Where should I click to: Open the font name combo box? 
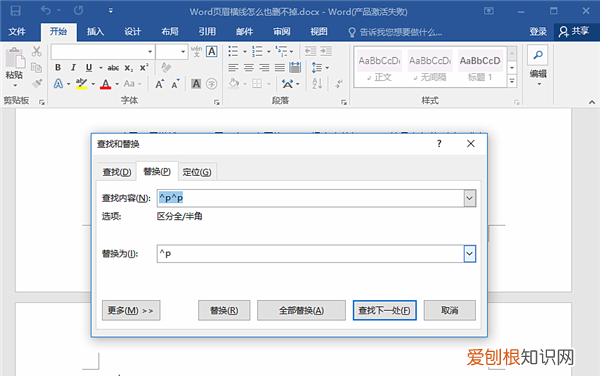pyautogui.click(x=103, y=52)
